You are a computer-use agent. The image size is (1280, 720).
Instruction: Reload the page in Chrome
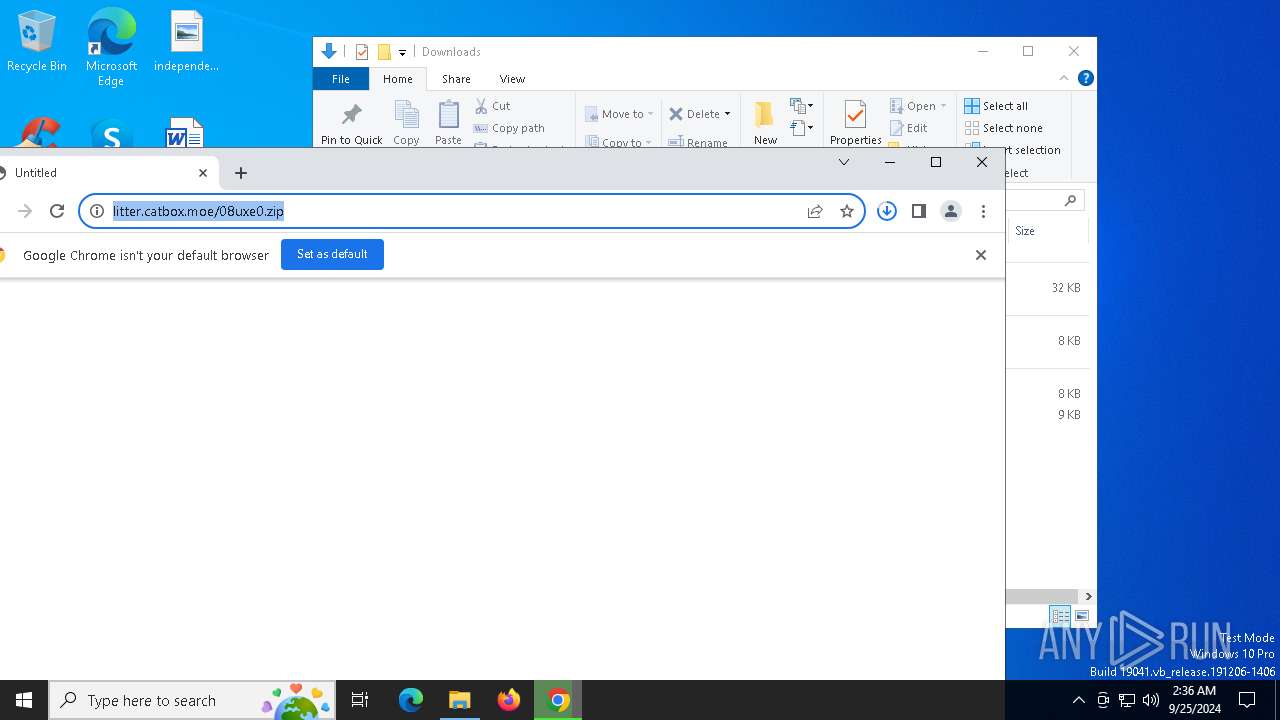point(57,211)
